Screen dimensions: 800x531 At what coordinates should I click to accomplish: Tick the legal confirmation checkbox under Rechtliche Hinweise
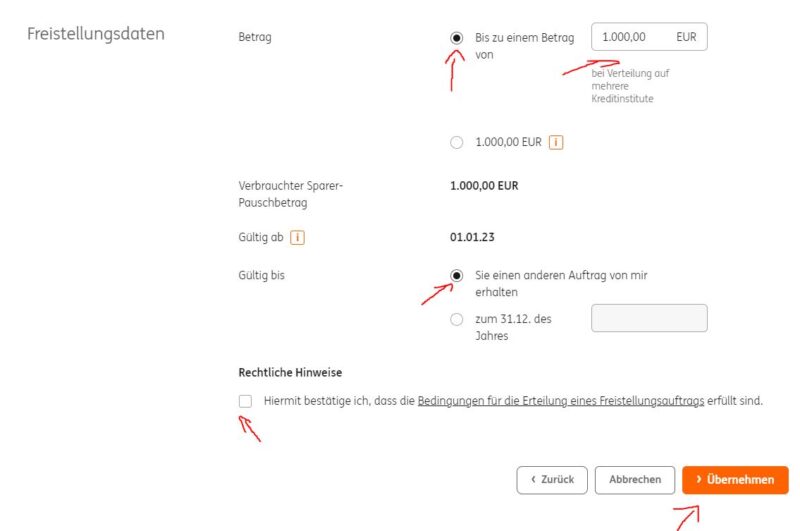[x=246, y=401]
